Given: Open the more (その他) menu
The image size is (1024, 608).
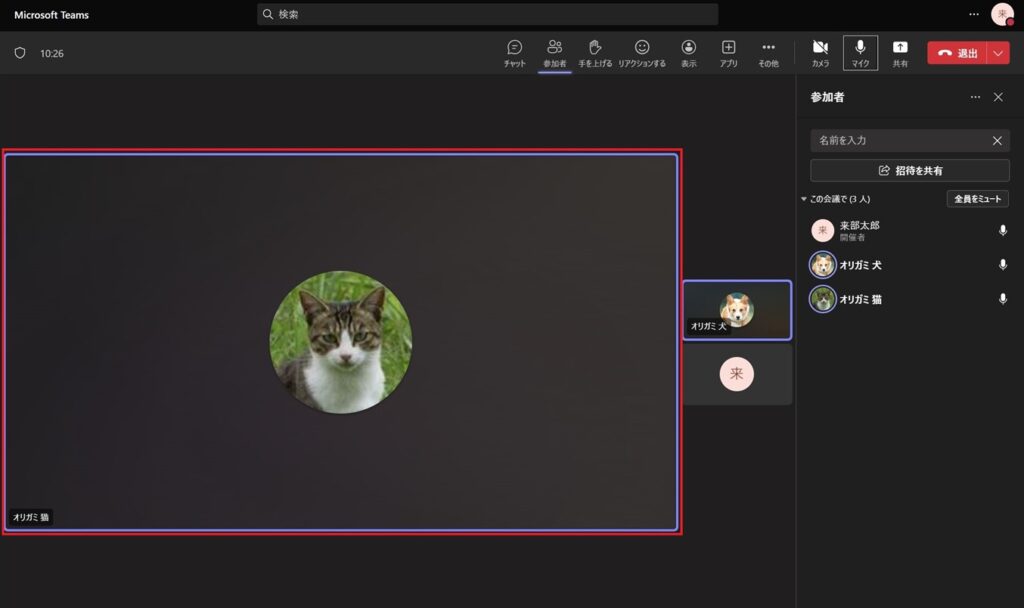Looking at the screenshot, I should click(x=768, y=52).
